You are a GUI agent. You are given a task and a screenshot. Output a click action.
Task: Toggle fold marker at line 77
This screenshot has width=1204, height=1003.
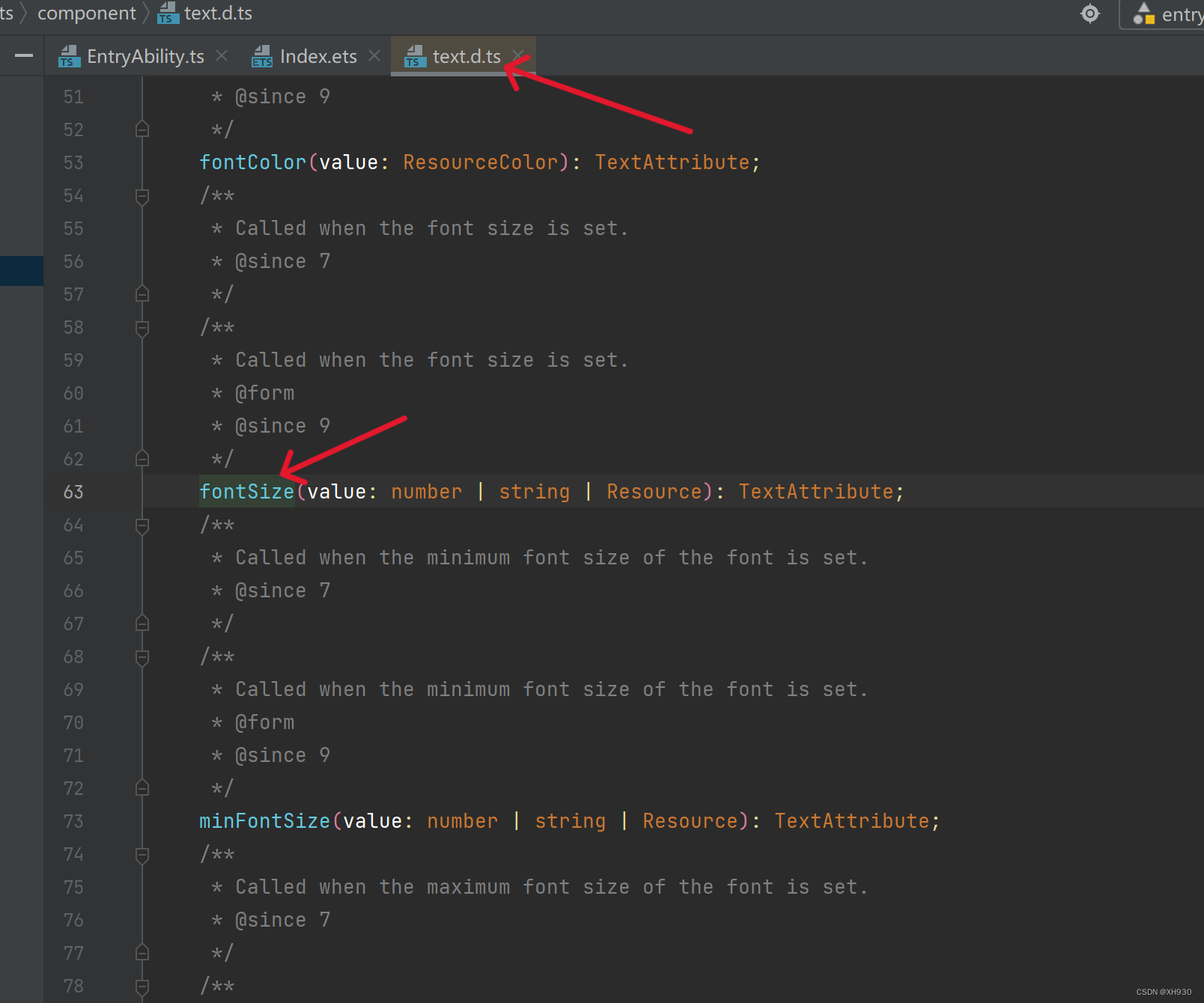coord(142,953)
